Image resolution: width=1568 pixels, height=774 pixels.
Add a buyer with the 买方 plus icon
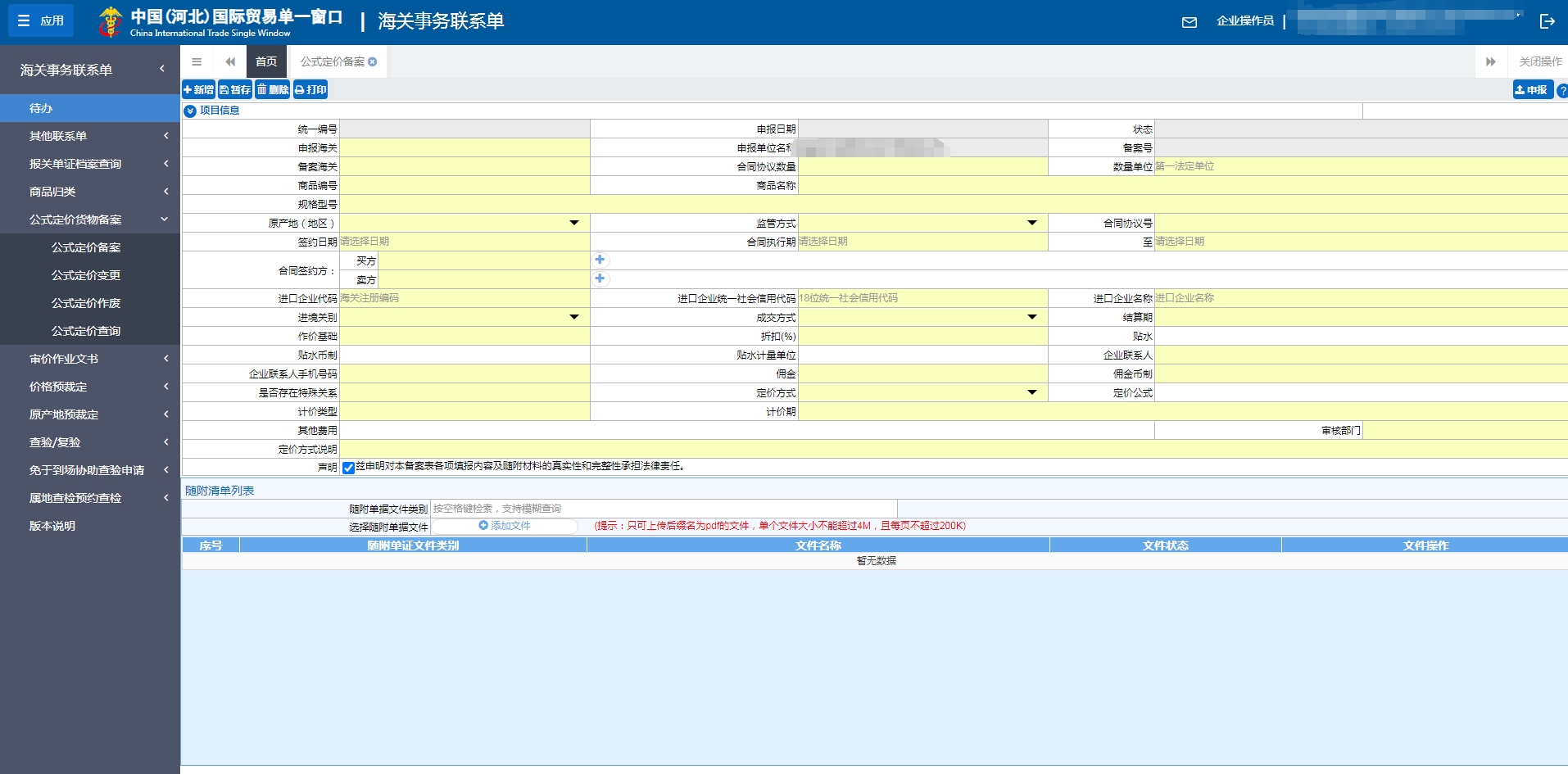click(600, 260)
